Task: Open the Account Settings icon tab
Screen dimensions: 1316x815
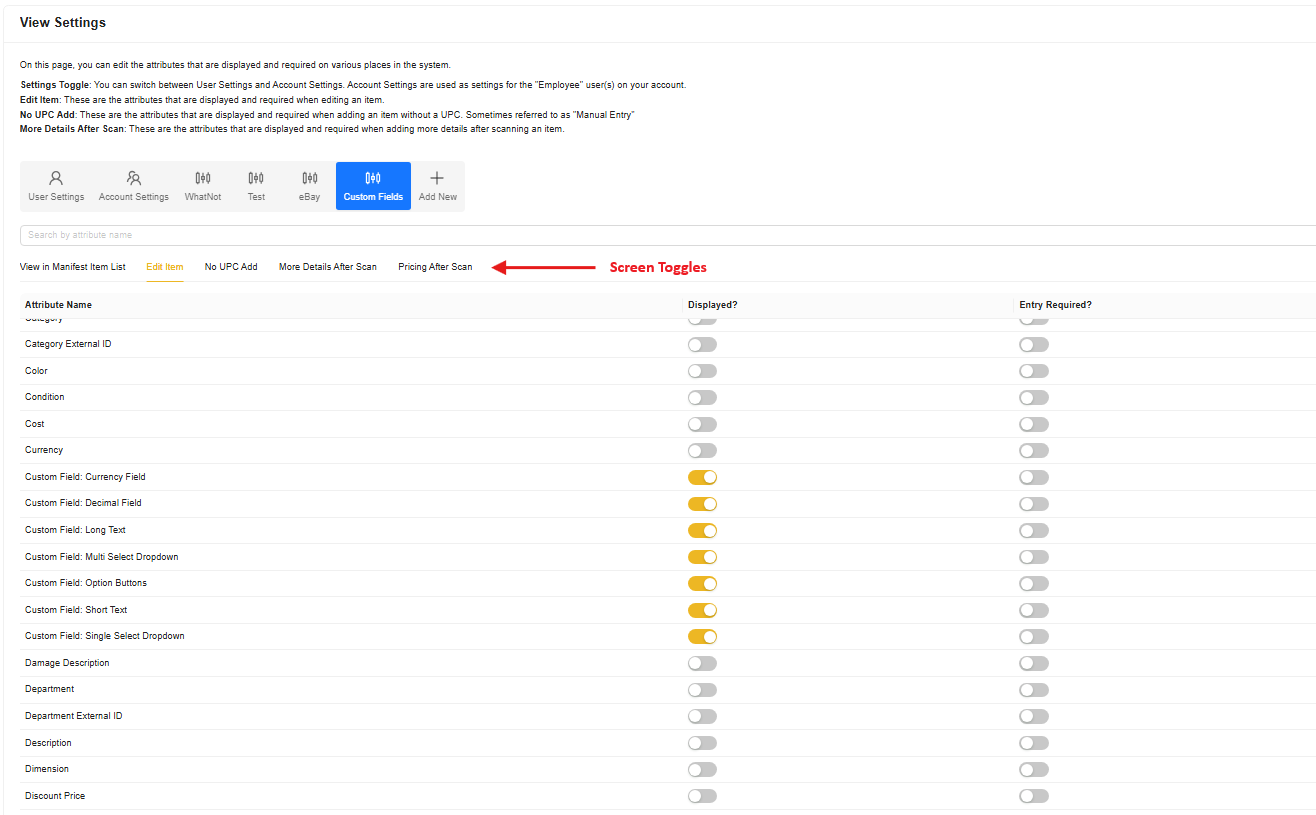Action: tap(134, 186)
